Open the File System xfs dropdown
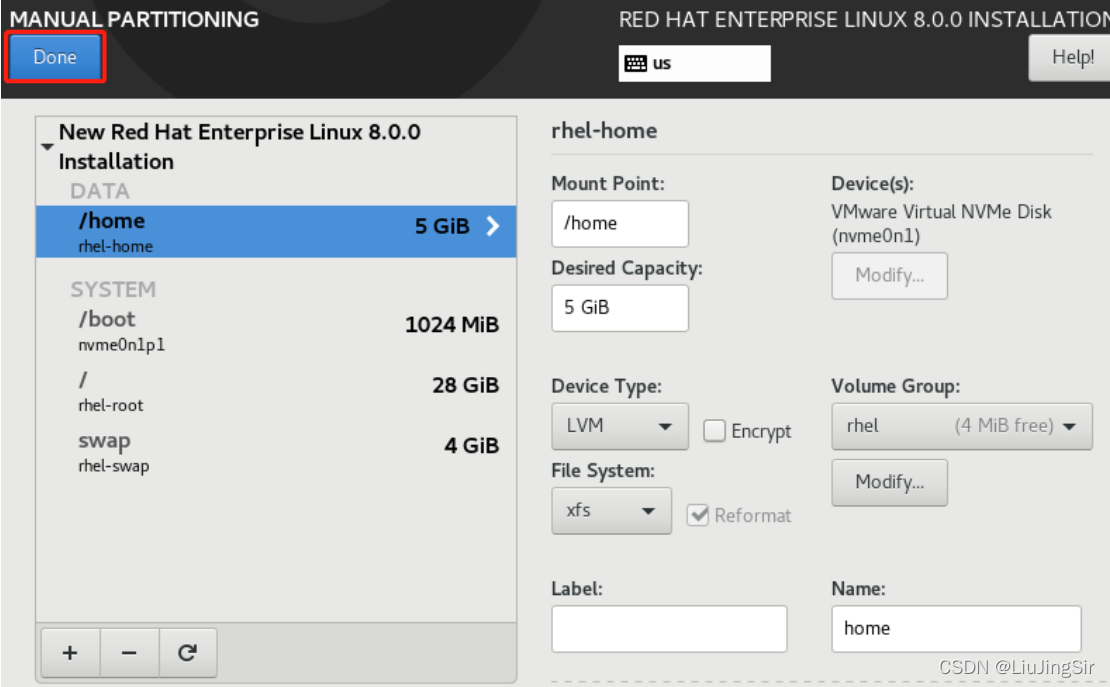This screenshot has width=1110, height=687. point(611,511)
